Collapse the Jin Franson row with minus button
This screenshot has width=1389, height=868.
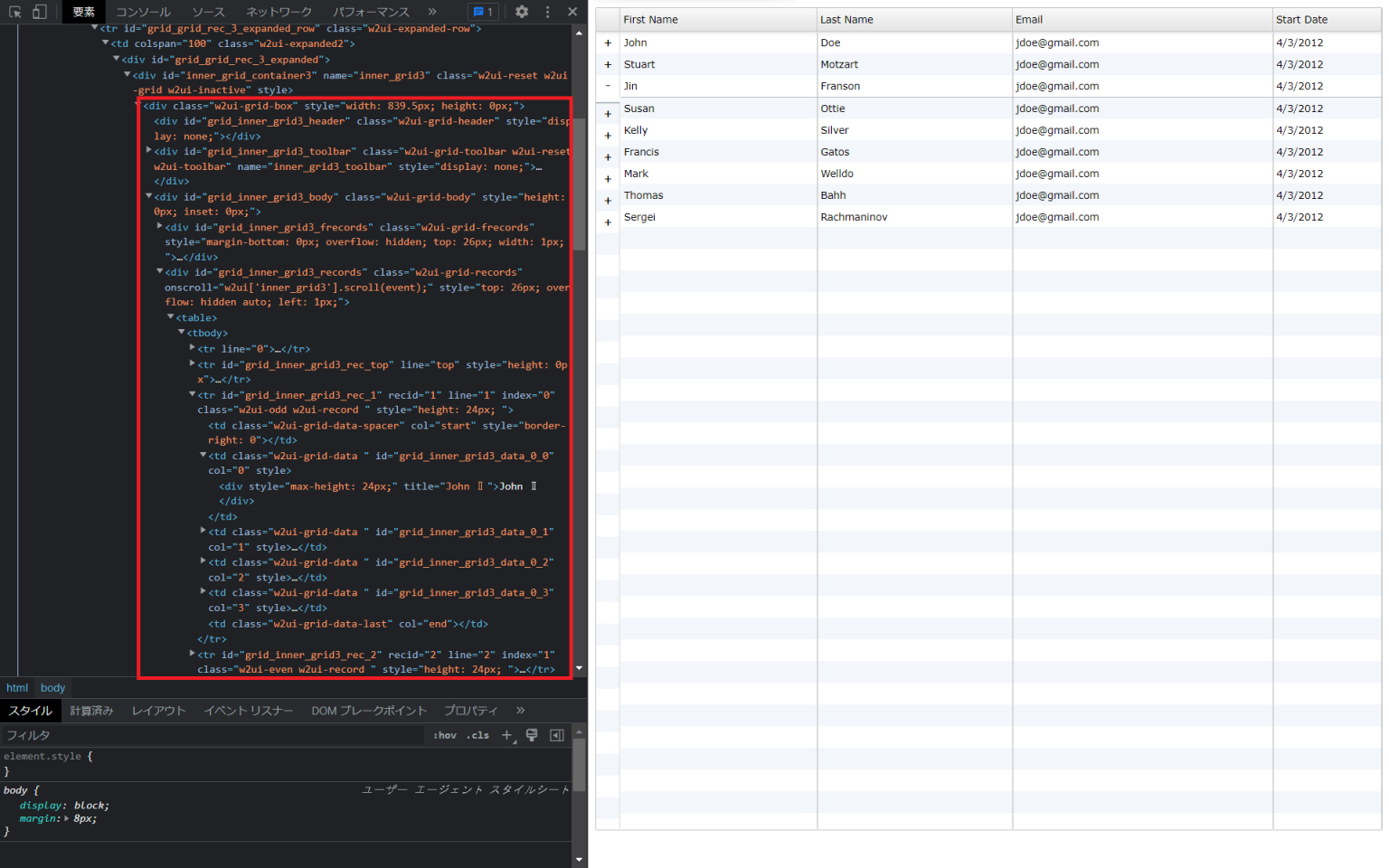click(x=607, y=86)
